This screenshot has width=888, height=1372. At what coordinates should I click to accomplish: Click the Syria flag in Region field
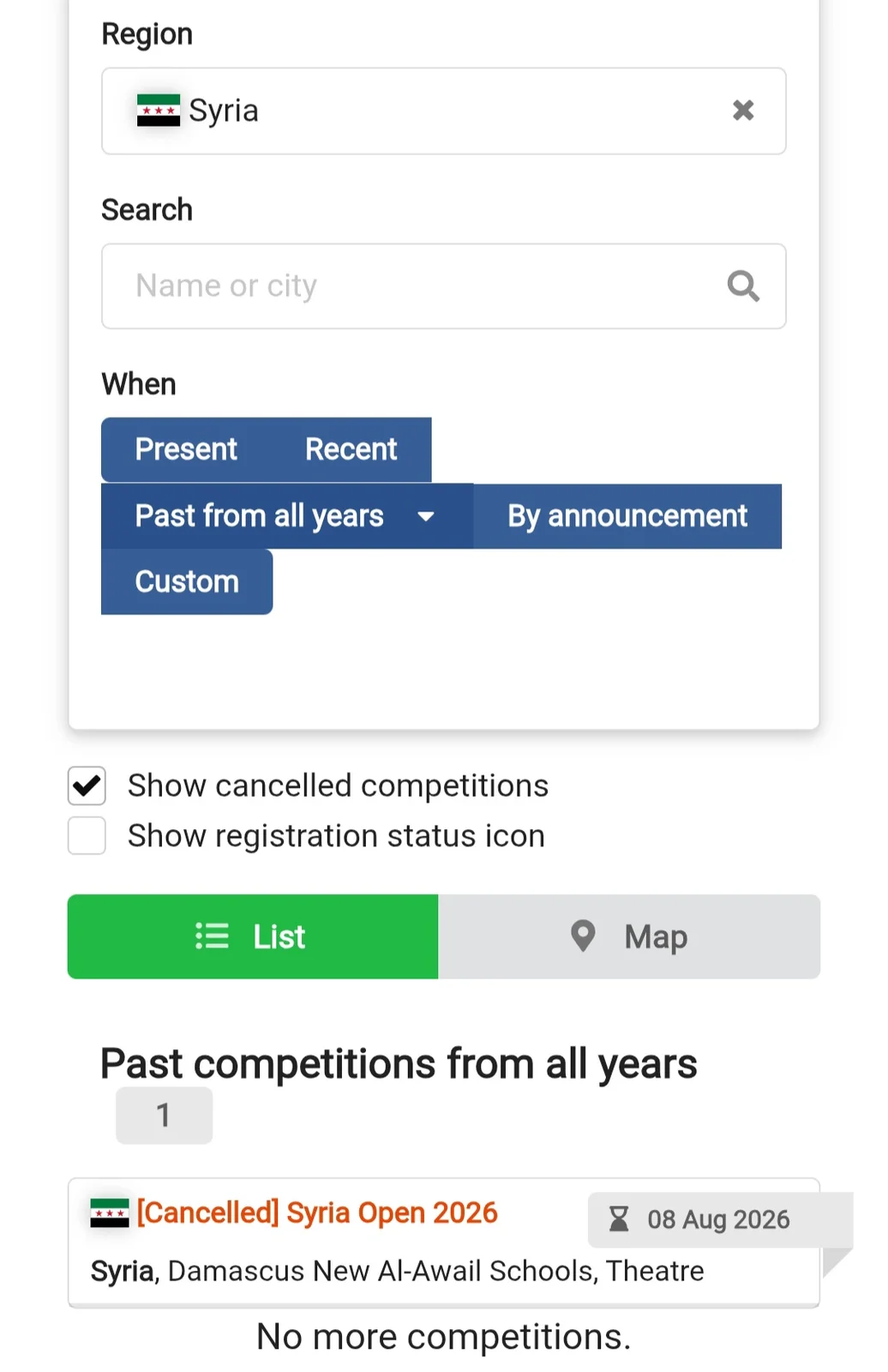(159, 111)
